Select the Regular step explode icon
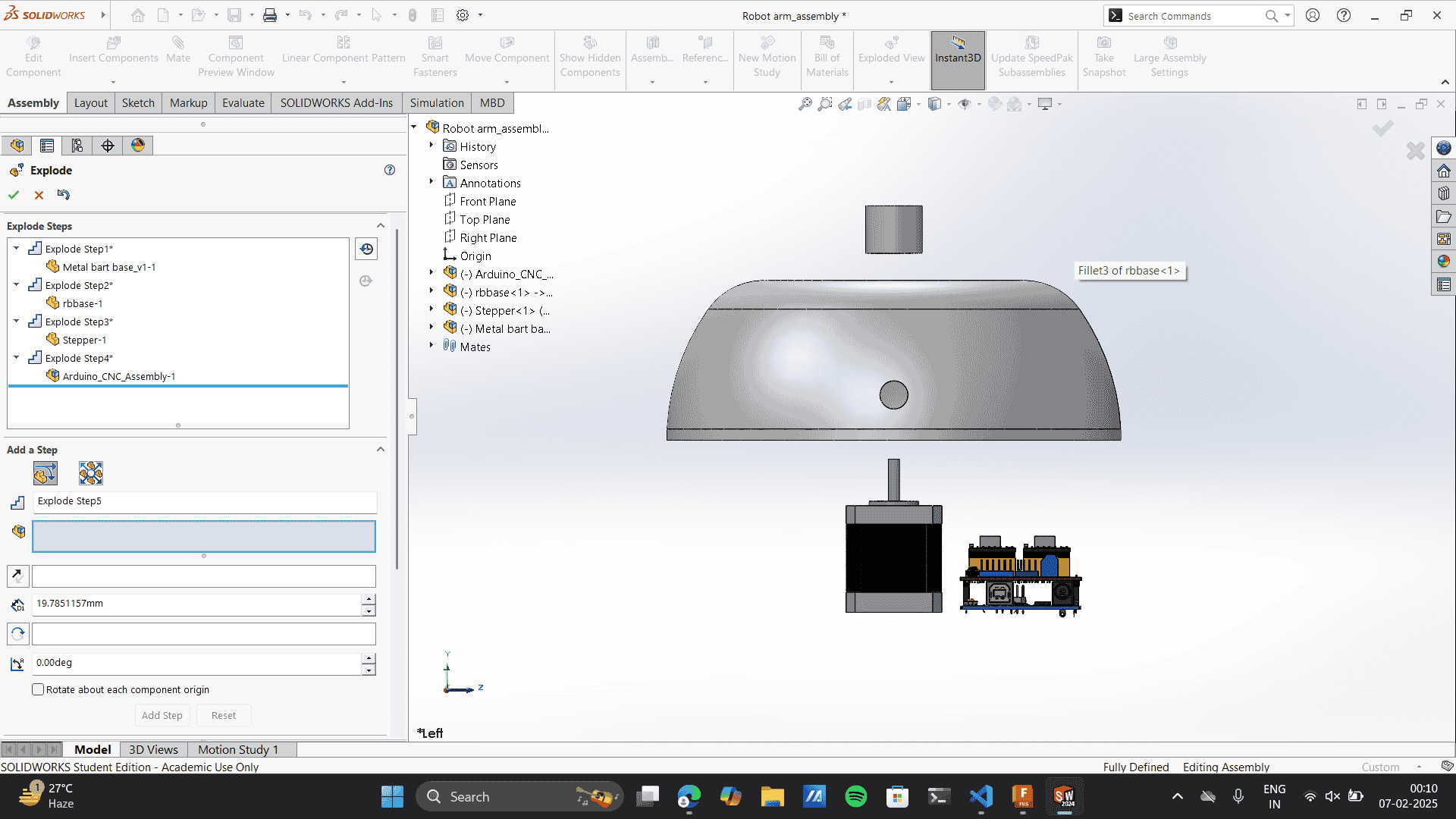 pyautogui.click(x=45, y=473)
